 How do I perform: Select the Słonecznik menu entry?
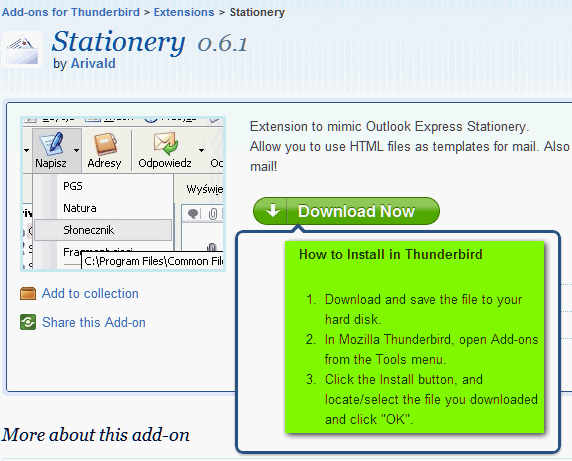pyautogui.click(x=103, y=230)
